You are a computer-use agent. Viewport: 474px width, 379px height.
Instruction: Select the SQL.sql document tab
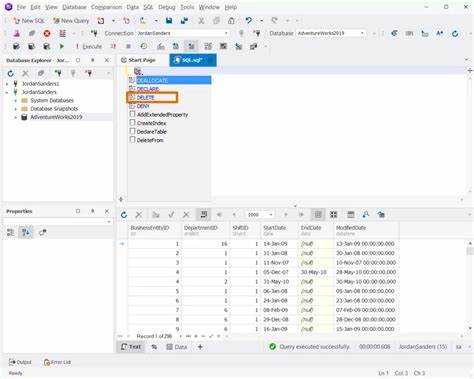coord(193,60)
